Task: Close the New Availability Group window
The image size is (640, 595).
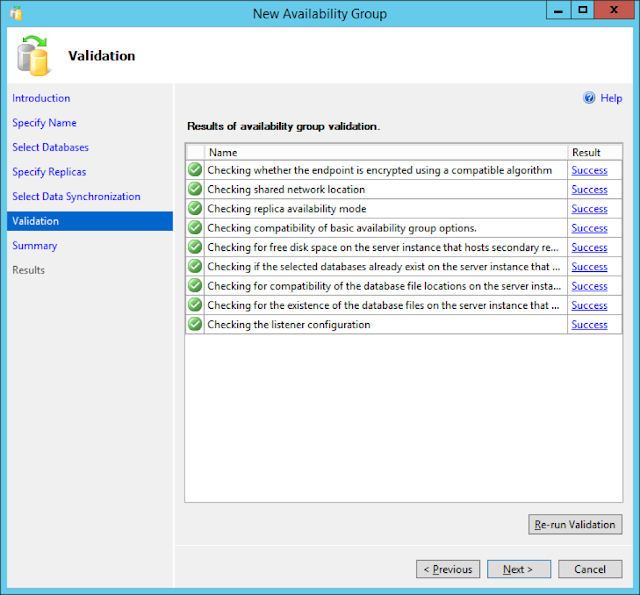Action: click(614, 10)
